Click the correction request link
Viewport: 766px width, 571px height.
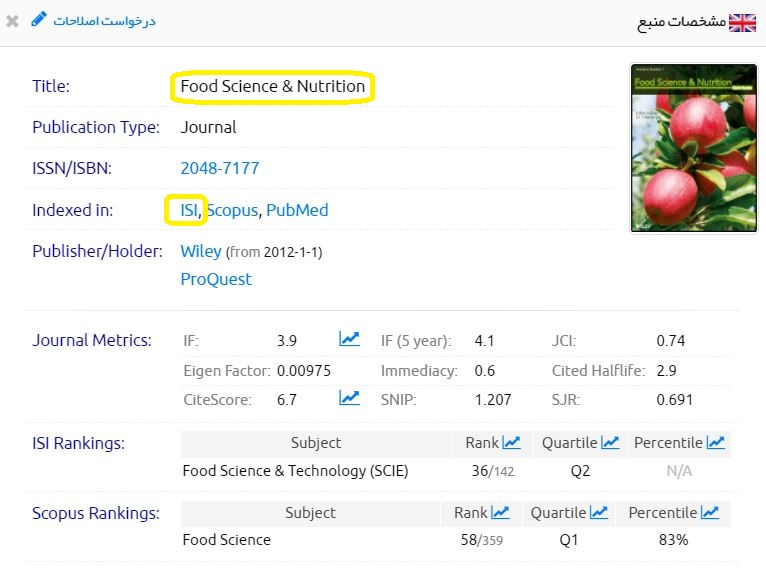(105, 20)
